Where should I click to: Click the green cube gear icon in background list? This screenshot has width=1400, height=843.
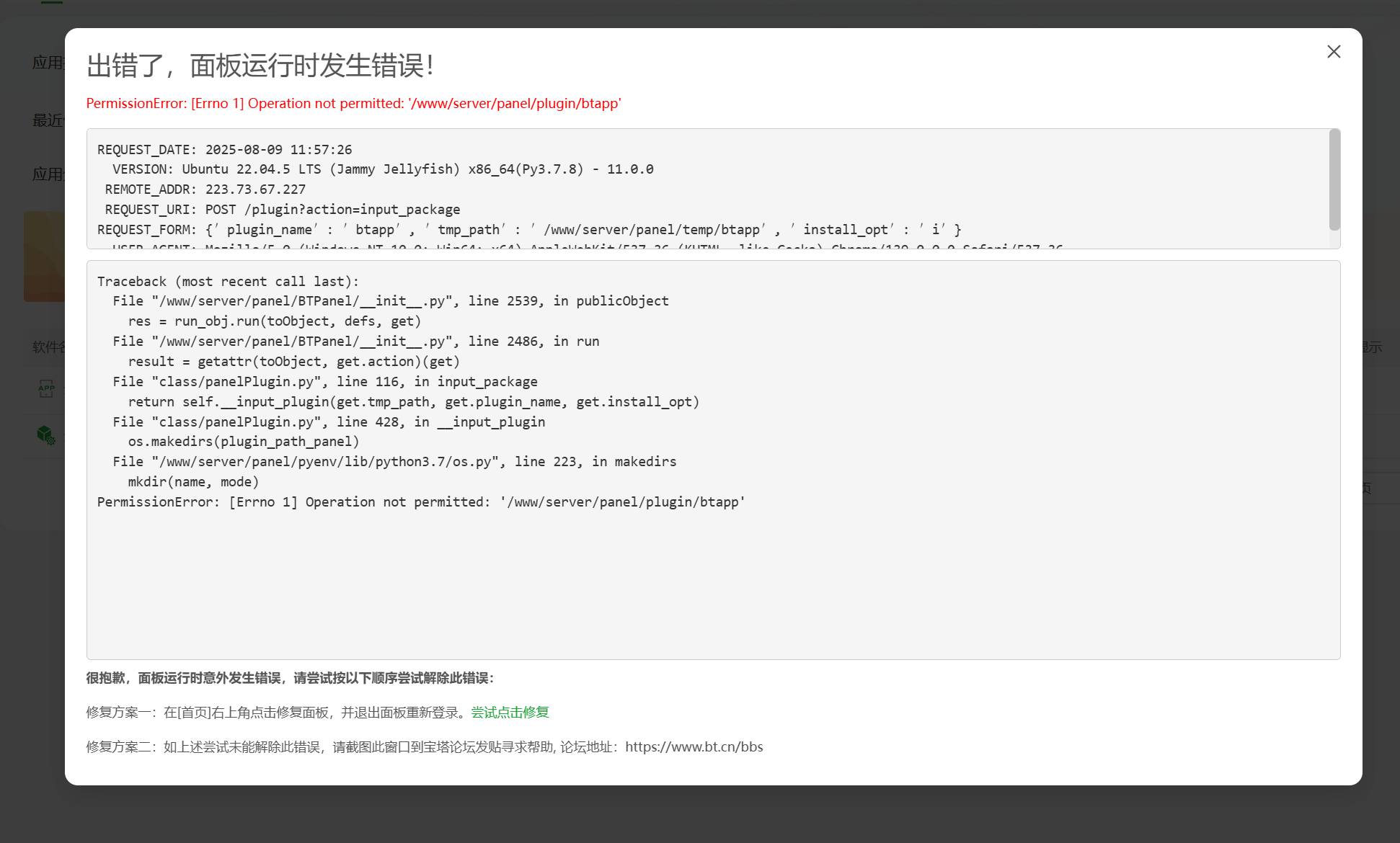[x=46, y=435]
